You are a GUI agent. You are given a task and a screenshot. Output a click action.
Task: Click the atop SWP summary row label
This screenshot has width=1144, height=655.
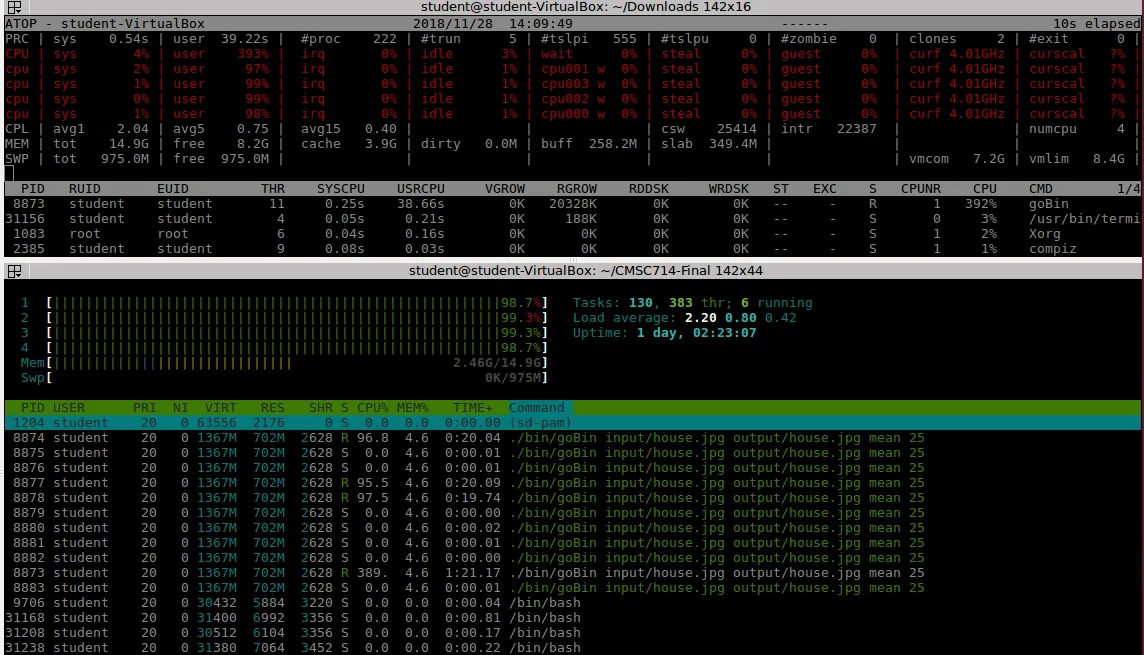click(x=16, y=159)
